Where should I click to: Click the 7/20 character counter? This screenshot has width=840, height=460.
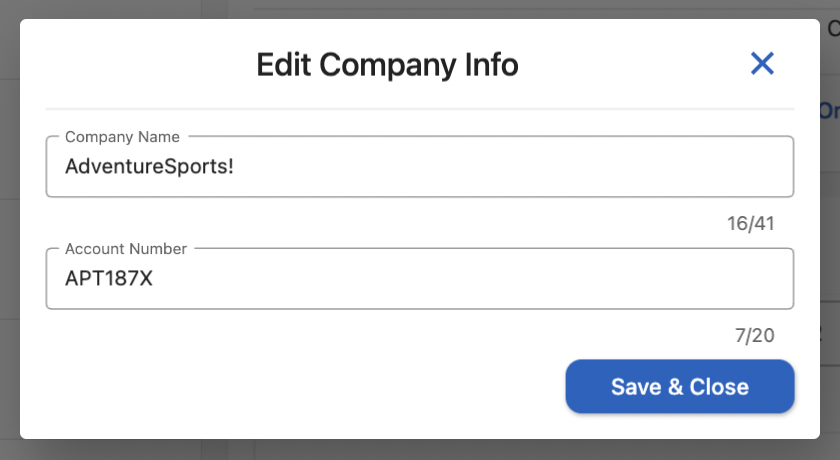tap(754, 335)
